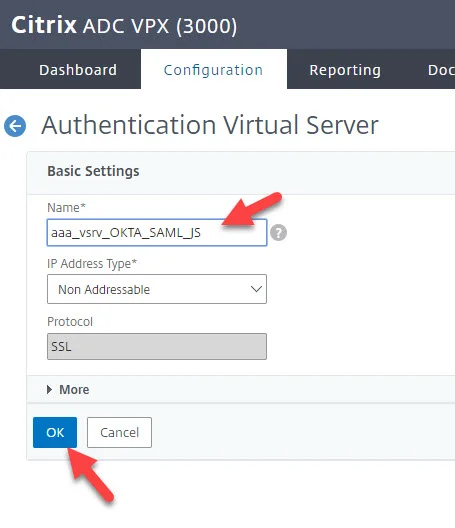Focus the Name input field
455x528 pixels.
click(157, 232)
